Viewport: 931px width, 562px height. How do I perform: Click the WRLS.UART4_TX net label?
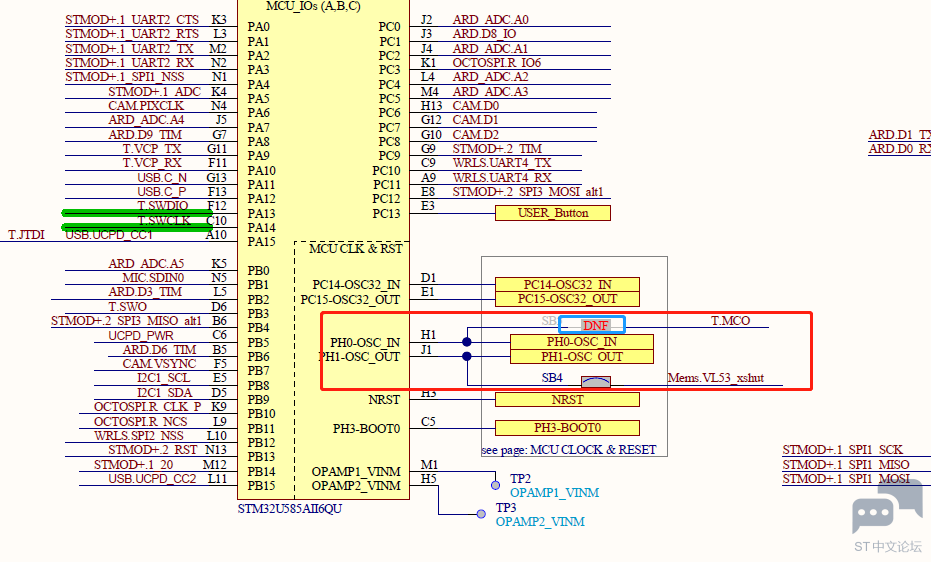[502, 163]
